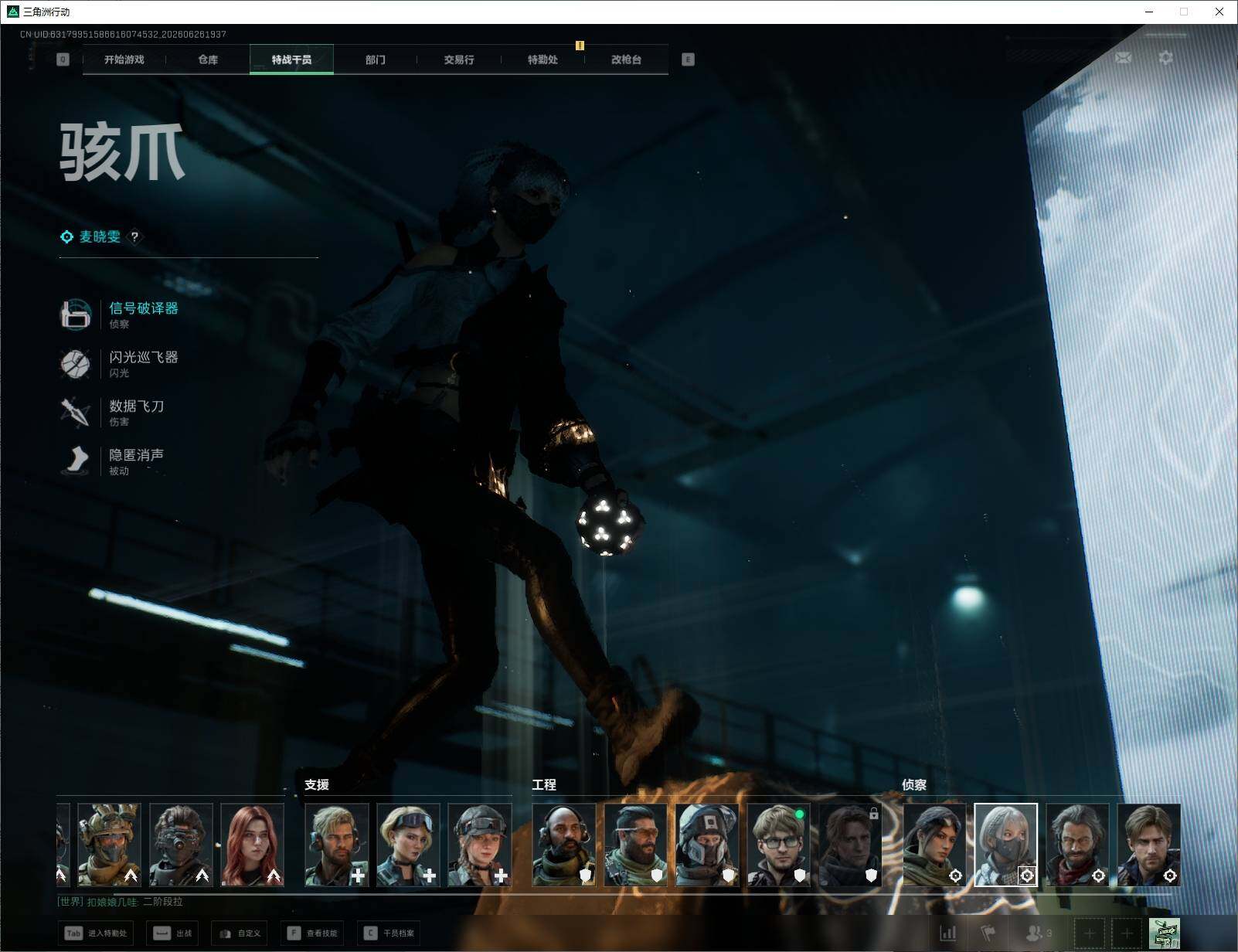Screen dimensions: 1238x952
Task: Click the 骇爪 operator name heading
Action: pyautogui.click(x=122, y=152)
